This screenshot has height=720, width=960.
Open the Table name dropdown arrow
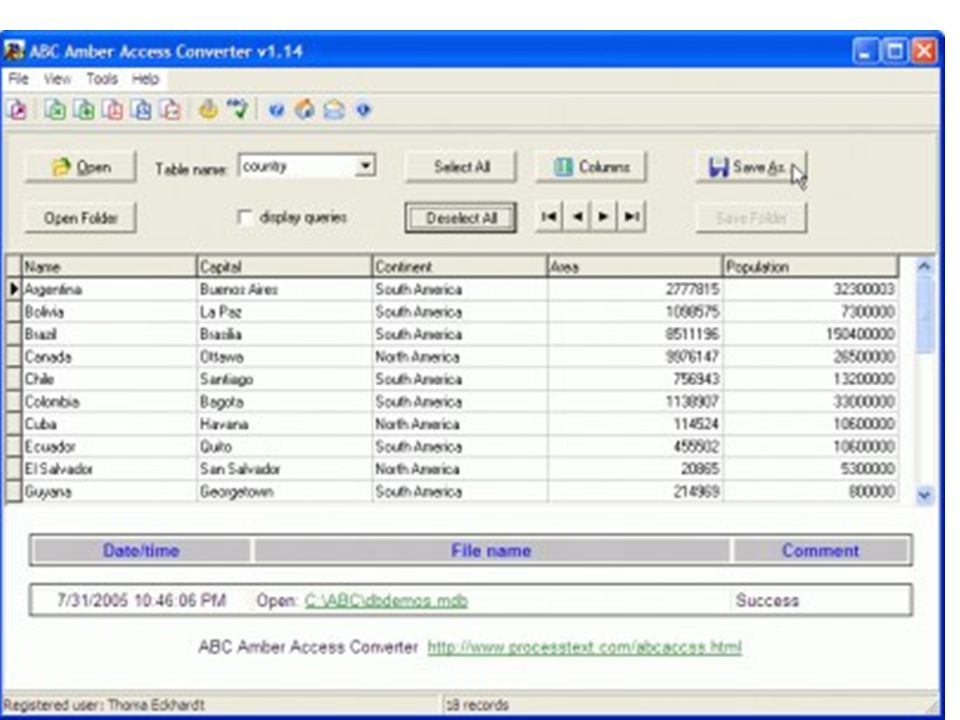(365, 166)
